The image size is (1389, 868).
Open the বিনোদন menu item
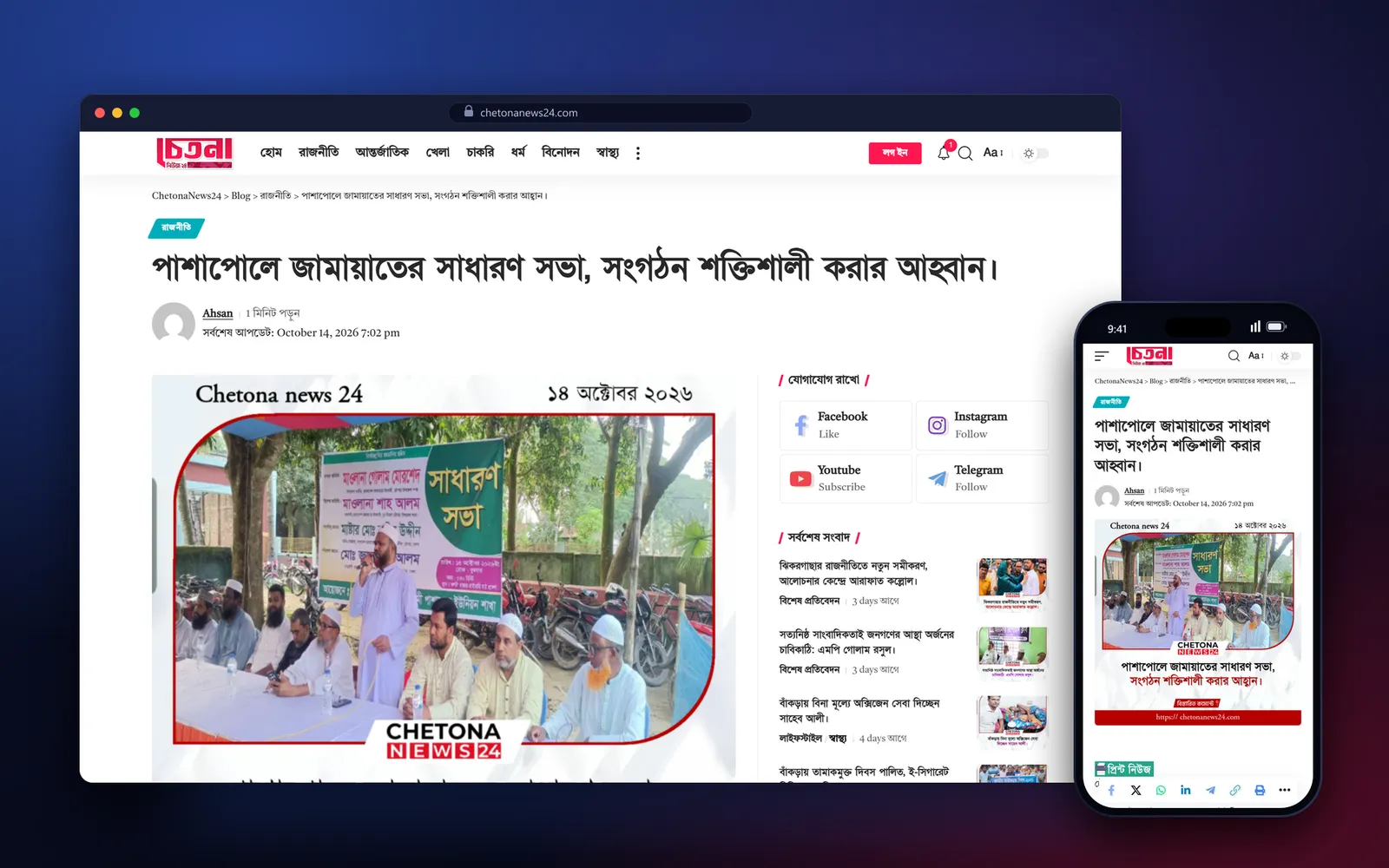[x=560, y=152]
